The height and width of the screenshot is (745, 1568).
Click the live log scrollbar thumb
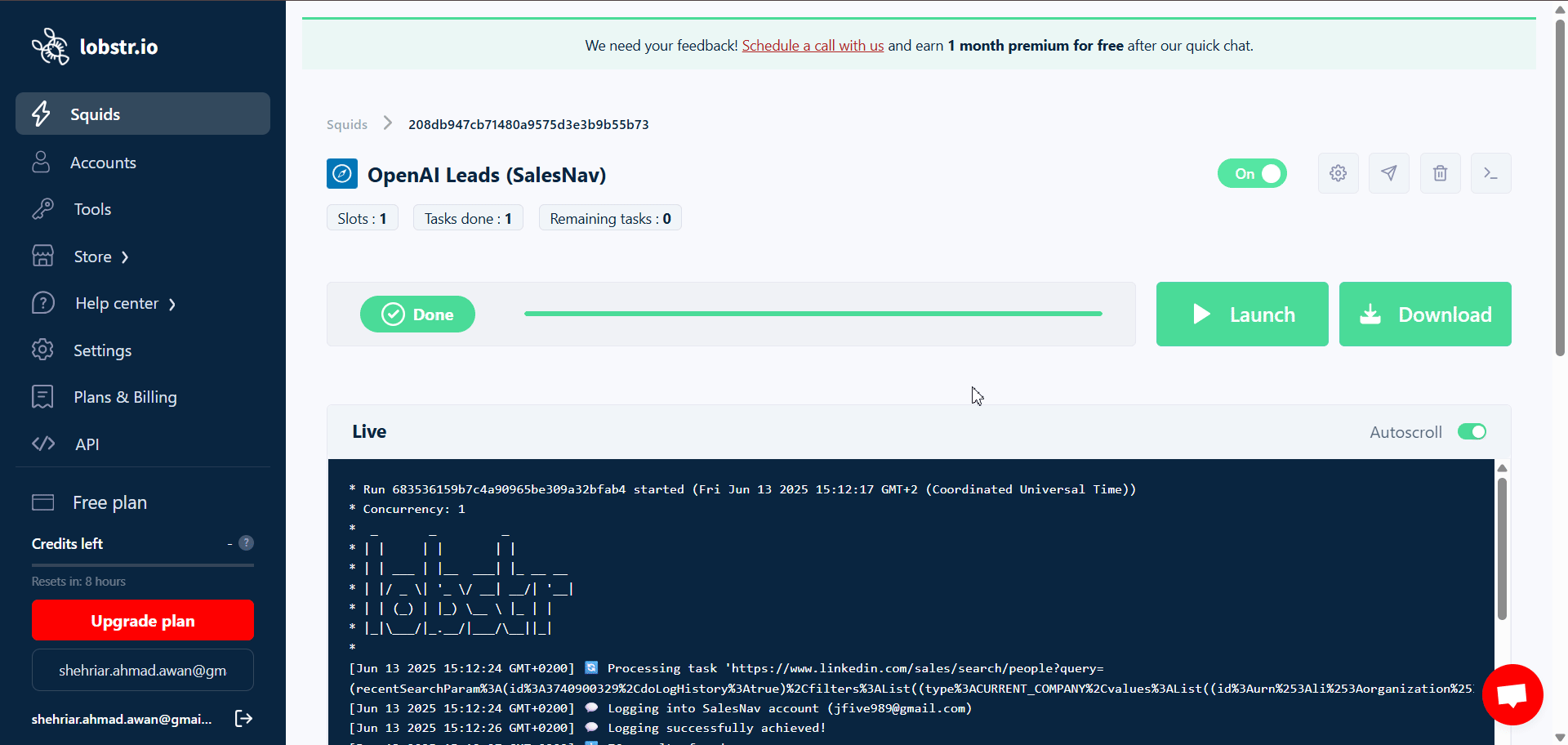coord(1502,549)
